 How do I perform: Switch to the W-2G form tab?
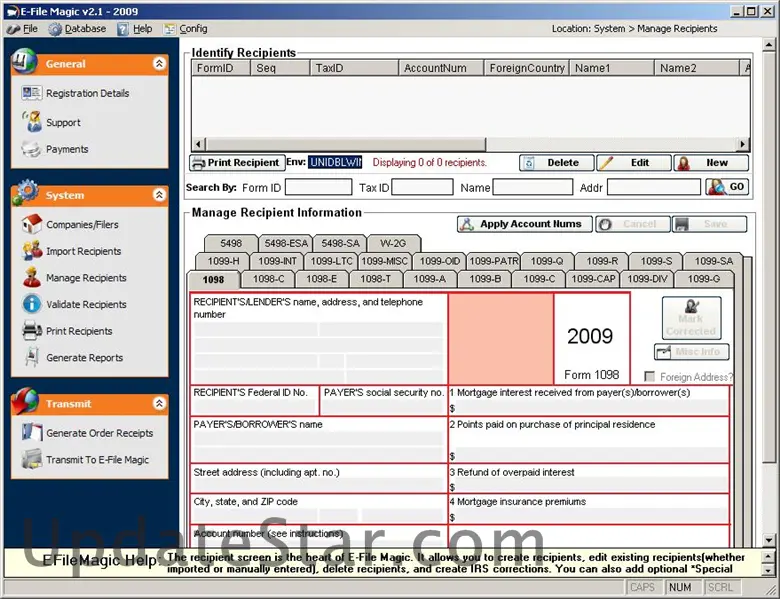(x=393, y=243)
